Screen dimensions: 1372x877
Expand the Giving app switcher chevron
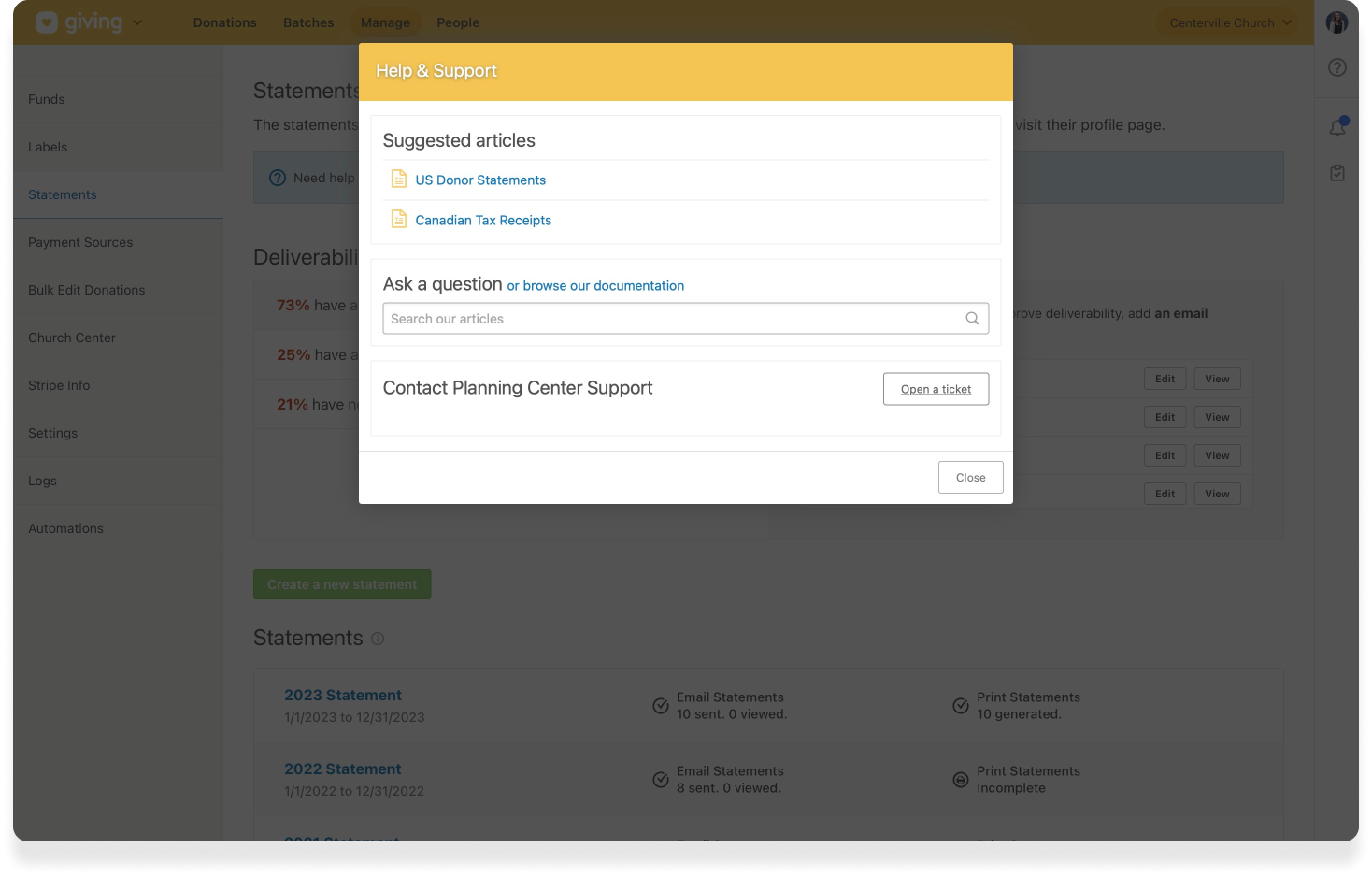pyautogui.click(x=137, y=22)
